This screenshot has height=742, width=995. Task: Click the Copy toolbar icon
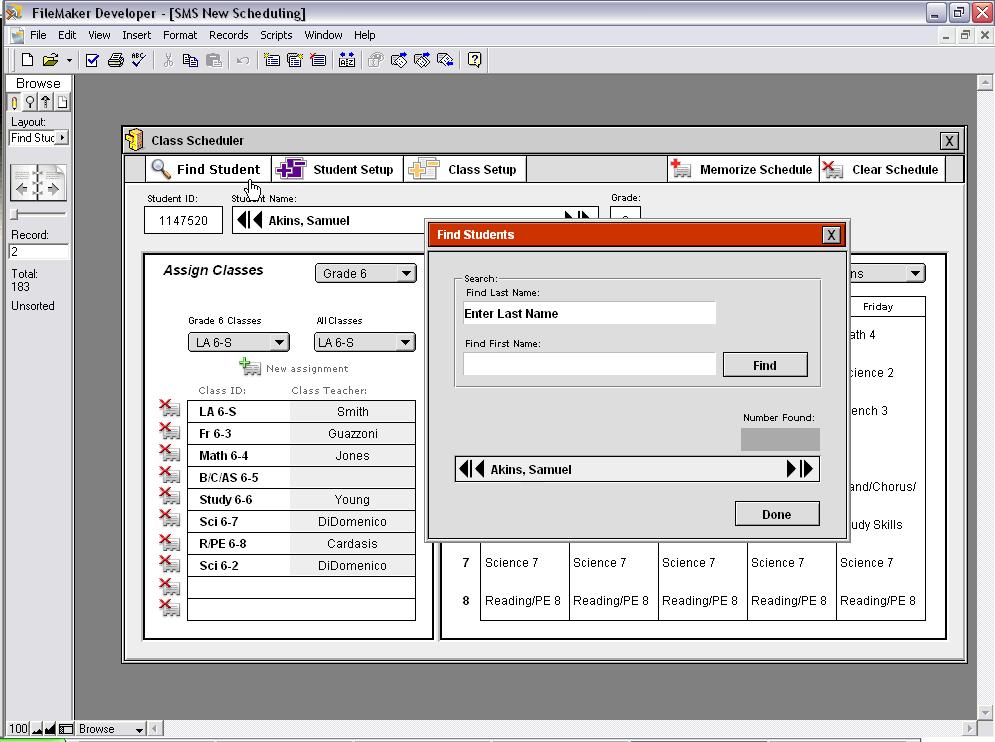pos(190,60)
